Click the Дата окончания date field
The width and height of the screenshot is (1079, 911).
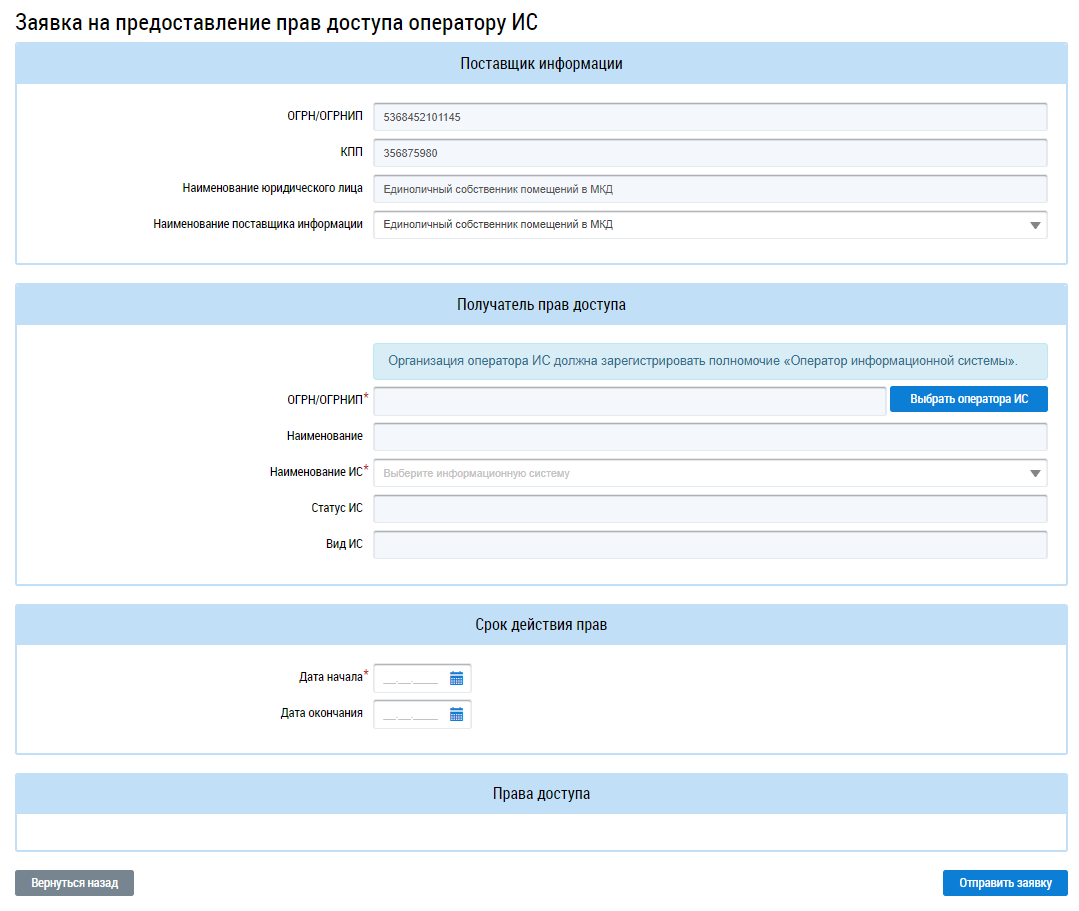(411, 715)
